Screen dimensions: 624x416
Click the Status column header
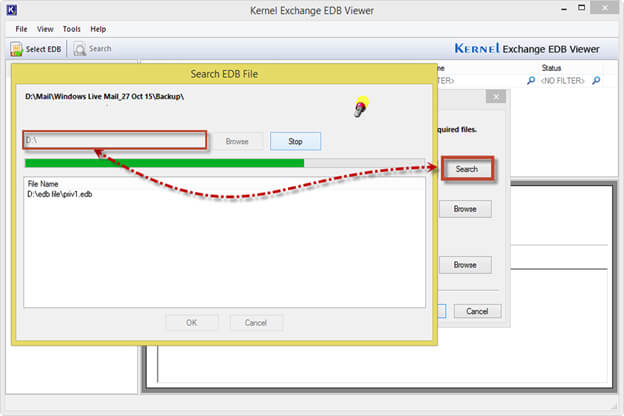tap(551, 68)
